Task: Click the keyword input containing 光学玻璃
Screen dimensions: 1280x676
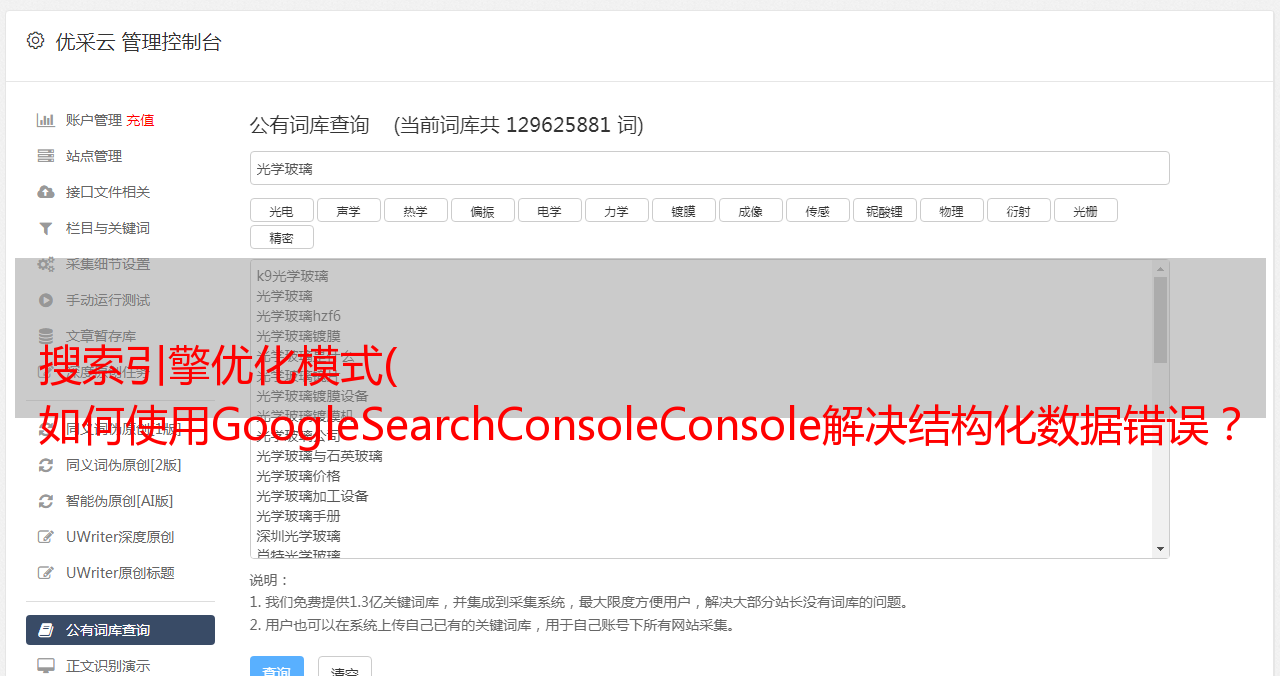Action: [709, 168]
